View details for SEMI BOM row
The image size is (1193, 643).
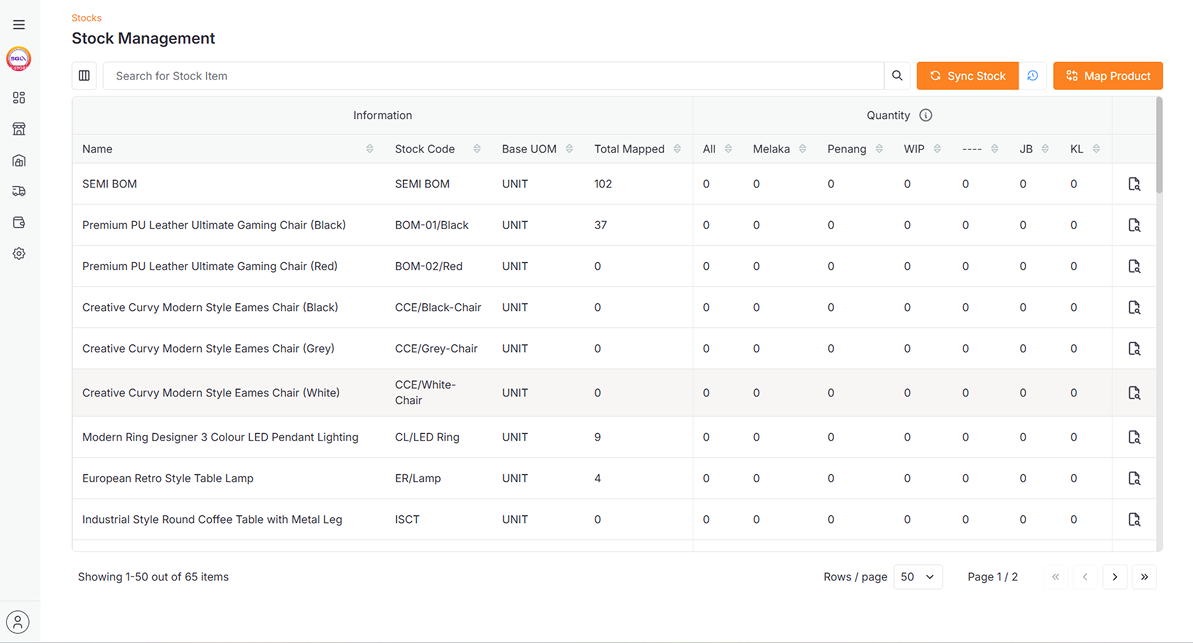pos(1134,184)
